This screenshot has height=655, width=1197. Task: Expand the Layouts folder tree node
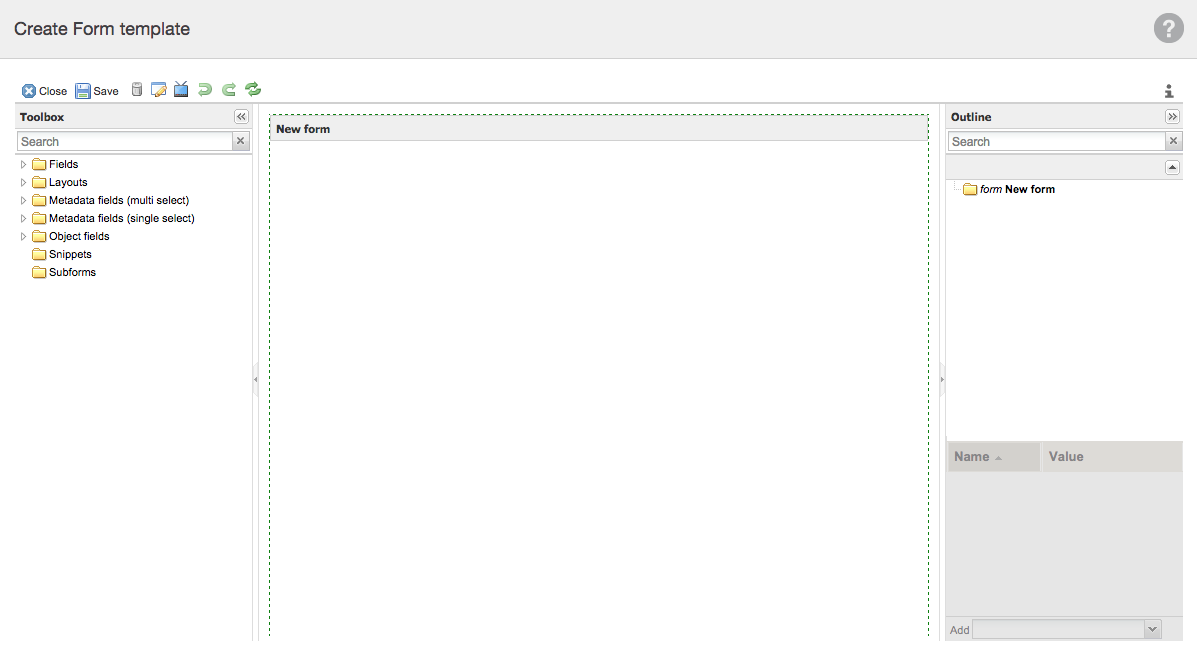point(24,182)
